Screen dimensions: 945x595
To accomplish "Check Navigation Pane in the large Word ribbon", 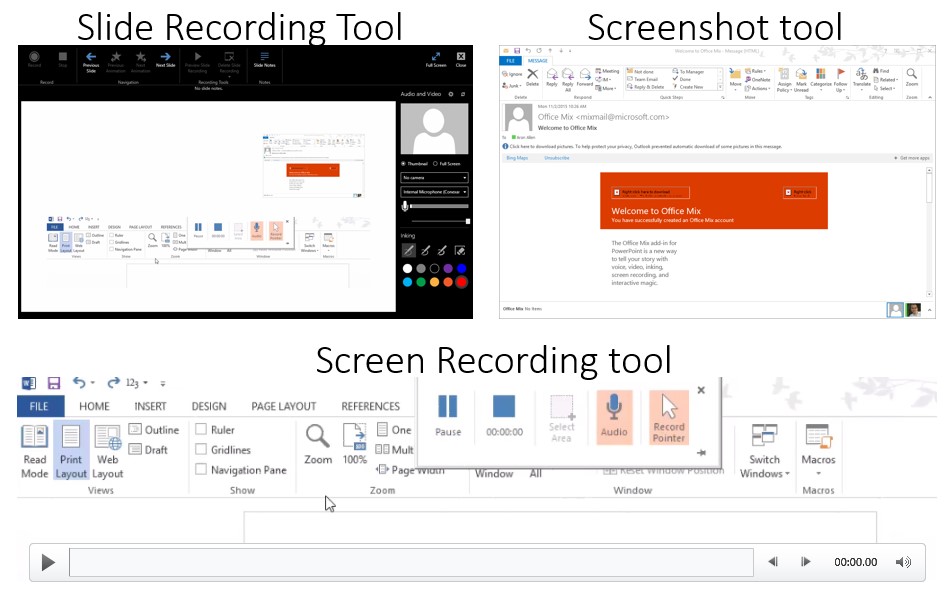I will [x=202, y=470].
